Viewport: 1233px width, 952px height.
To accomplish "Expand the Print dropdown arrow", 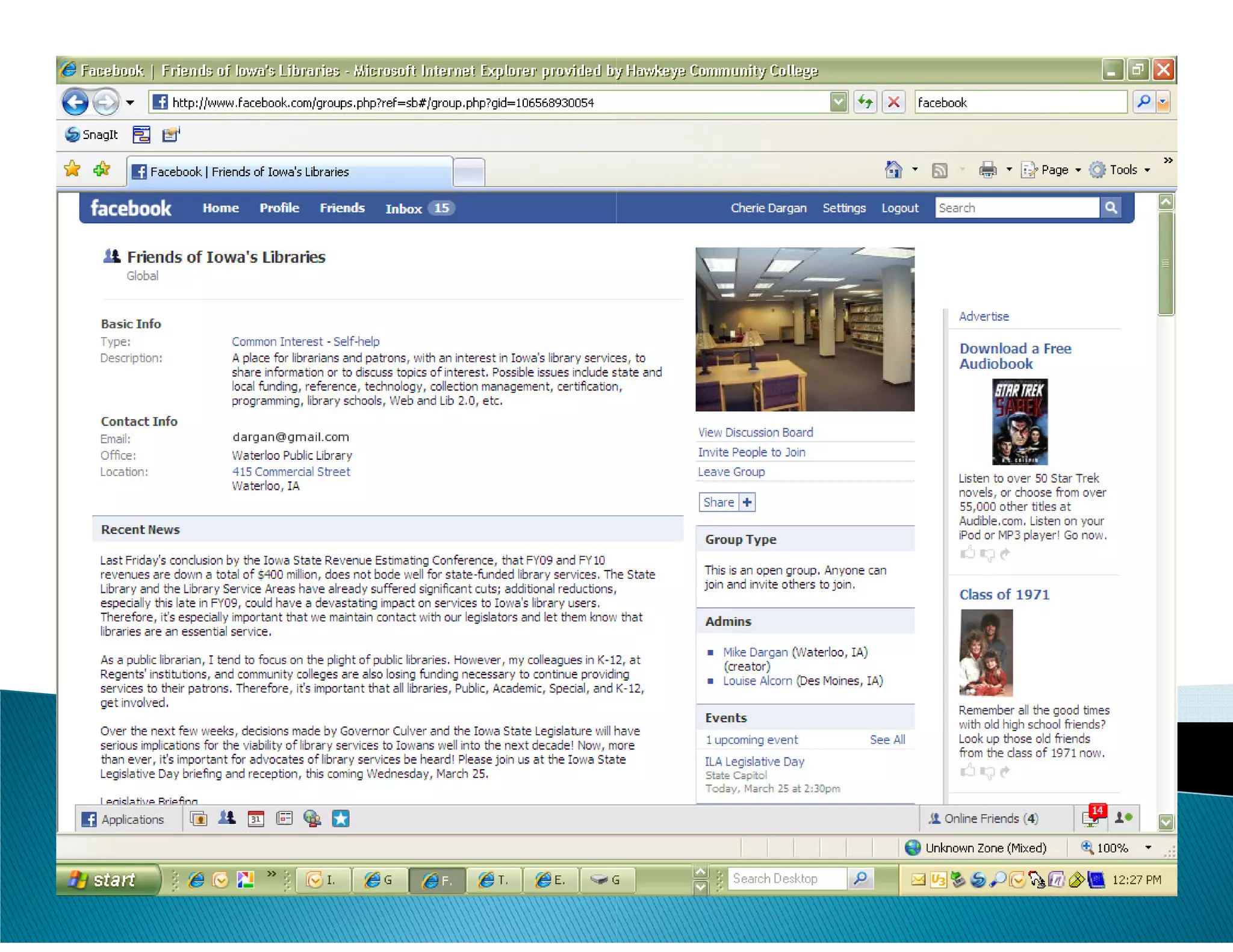I will coord(1008,170).
